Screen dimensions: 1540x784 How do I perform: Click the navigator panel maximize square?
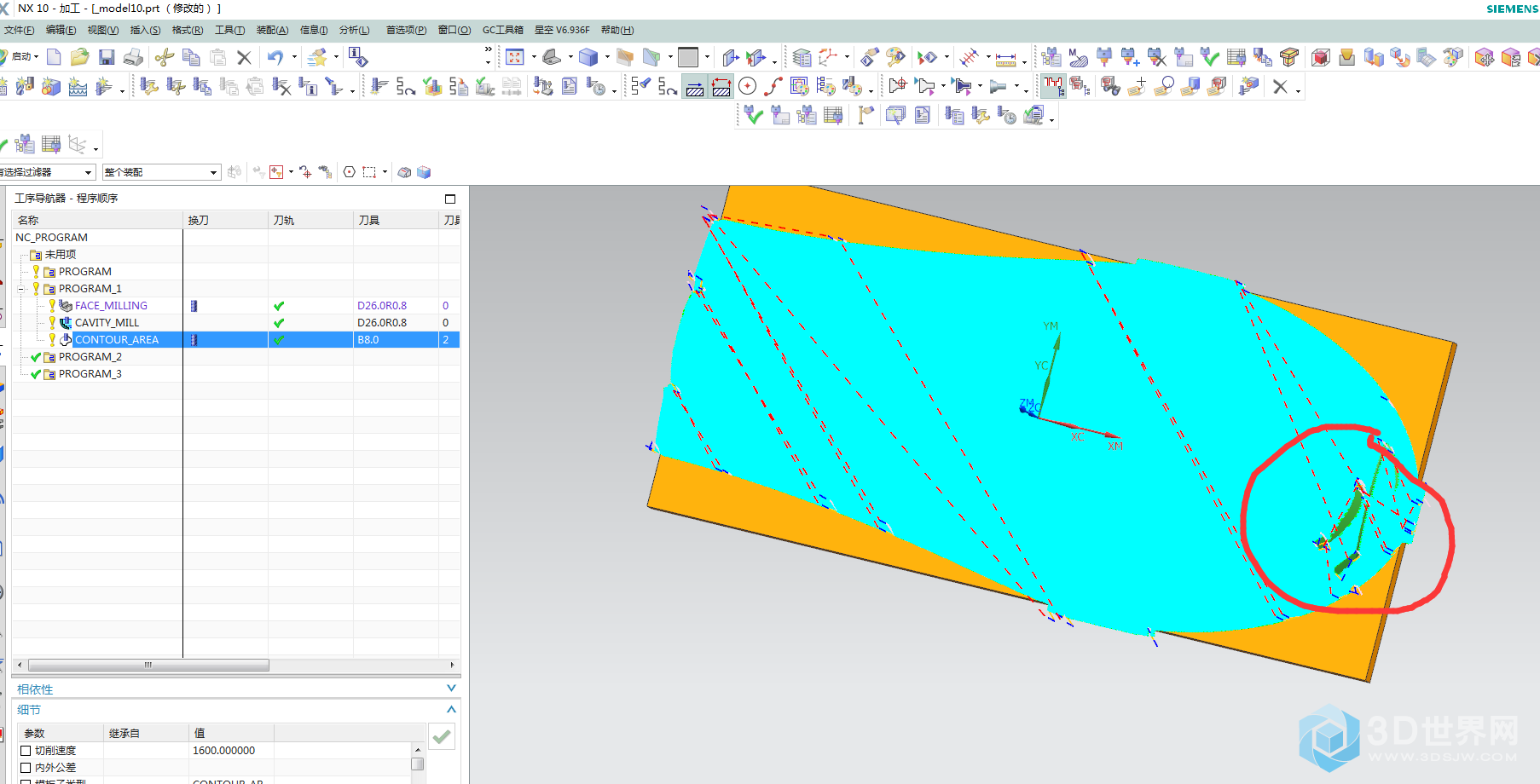click(x=450, y=199)
